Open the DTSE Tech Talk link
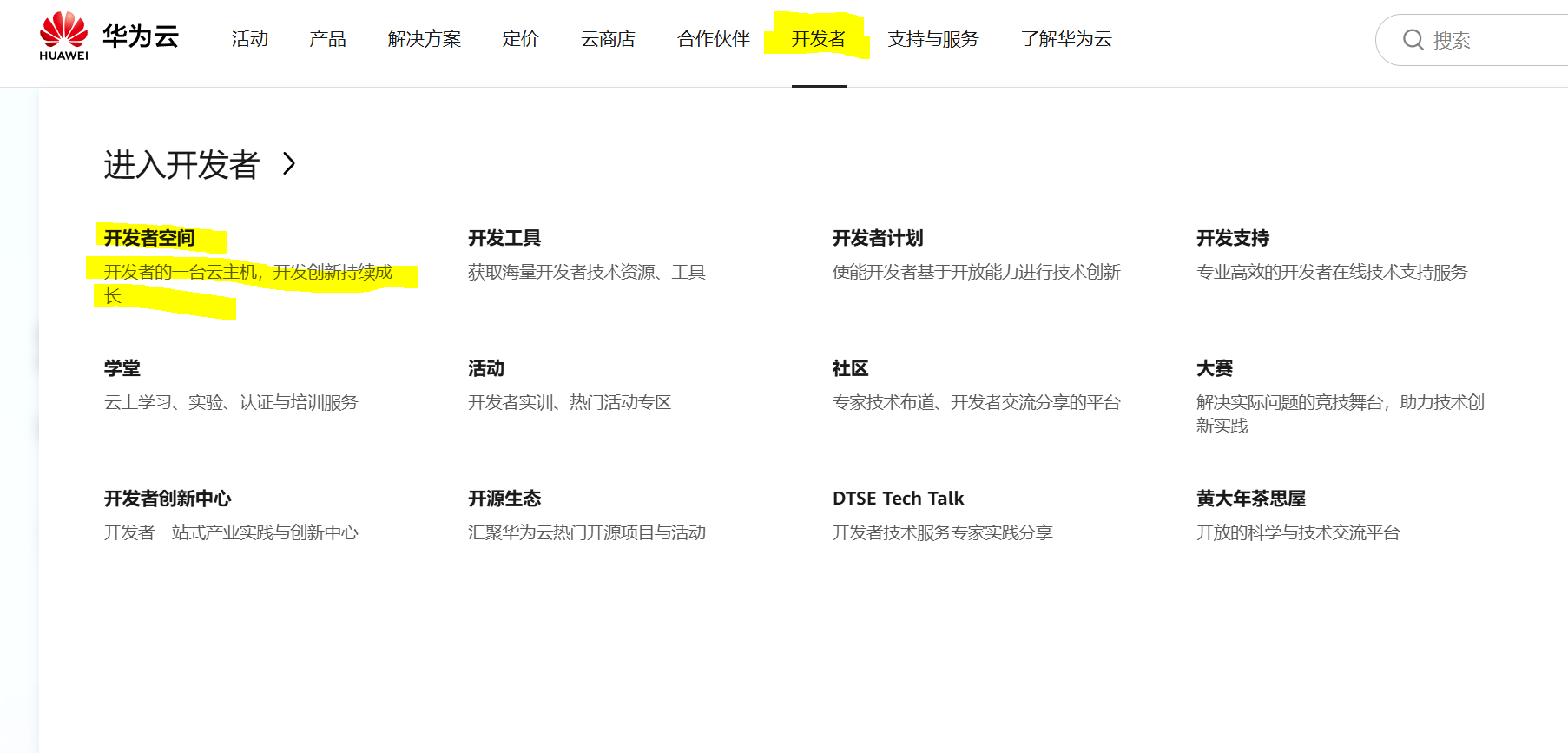The image size is (1568, 753). [x=898, y=499]
